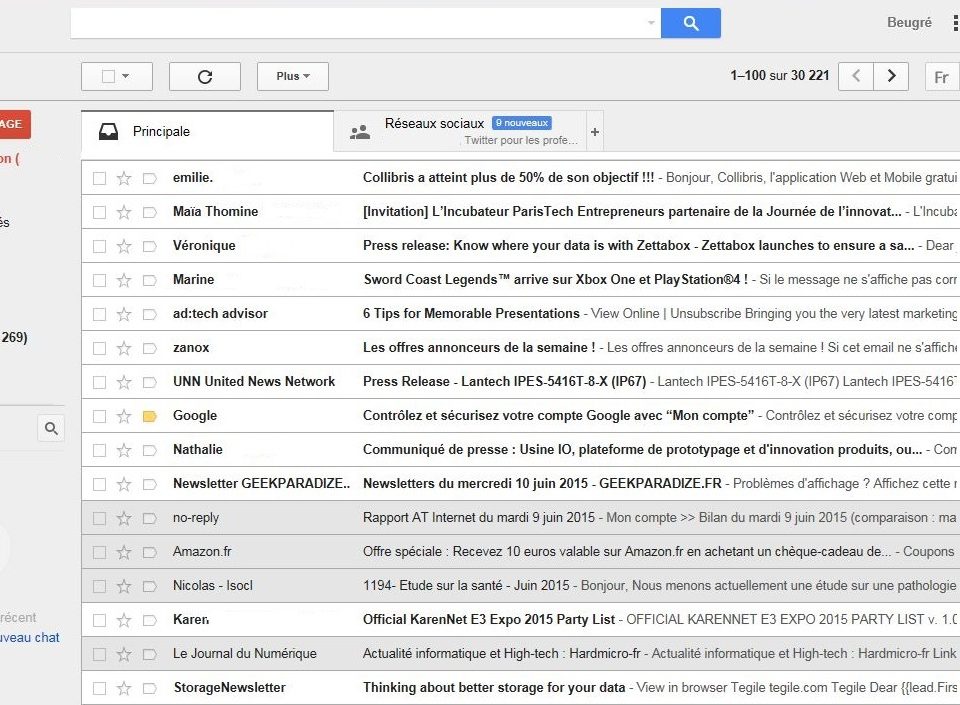Add a new inbox tab with plus icon
960x705 pixels.
click(x=594, y=132)
